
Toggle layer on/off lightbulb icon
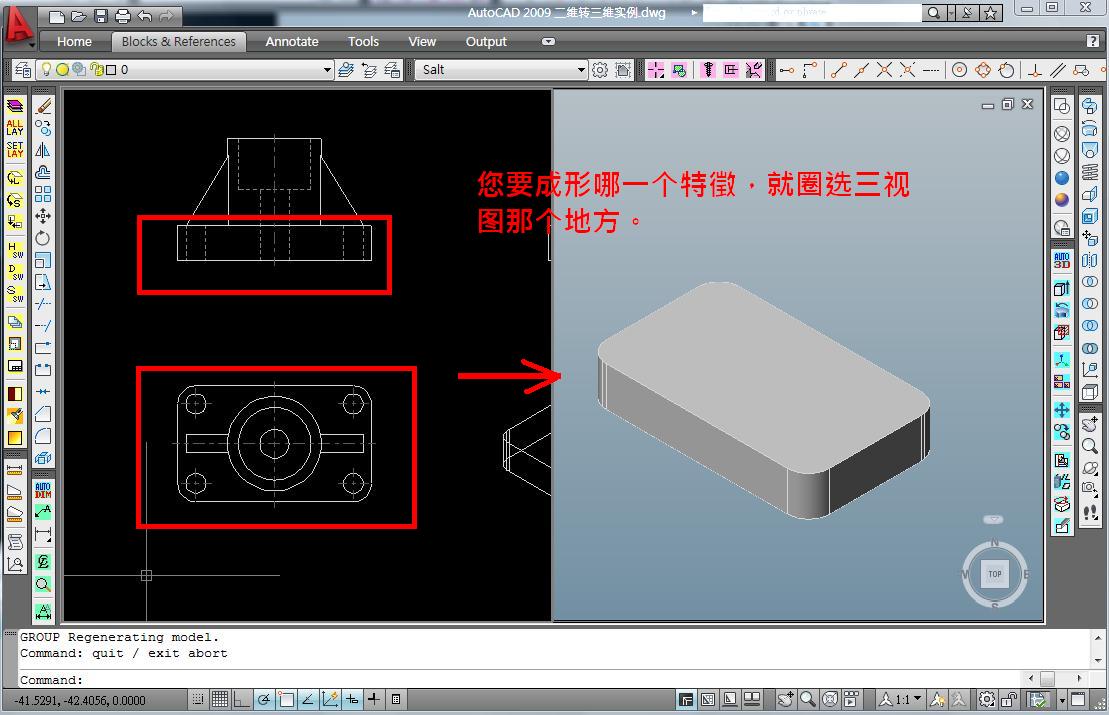47,69
